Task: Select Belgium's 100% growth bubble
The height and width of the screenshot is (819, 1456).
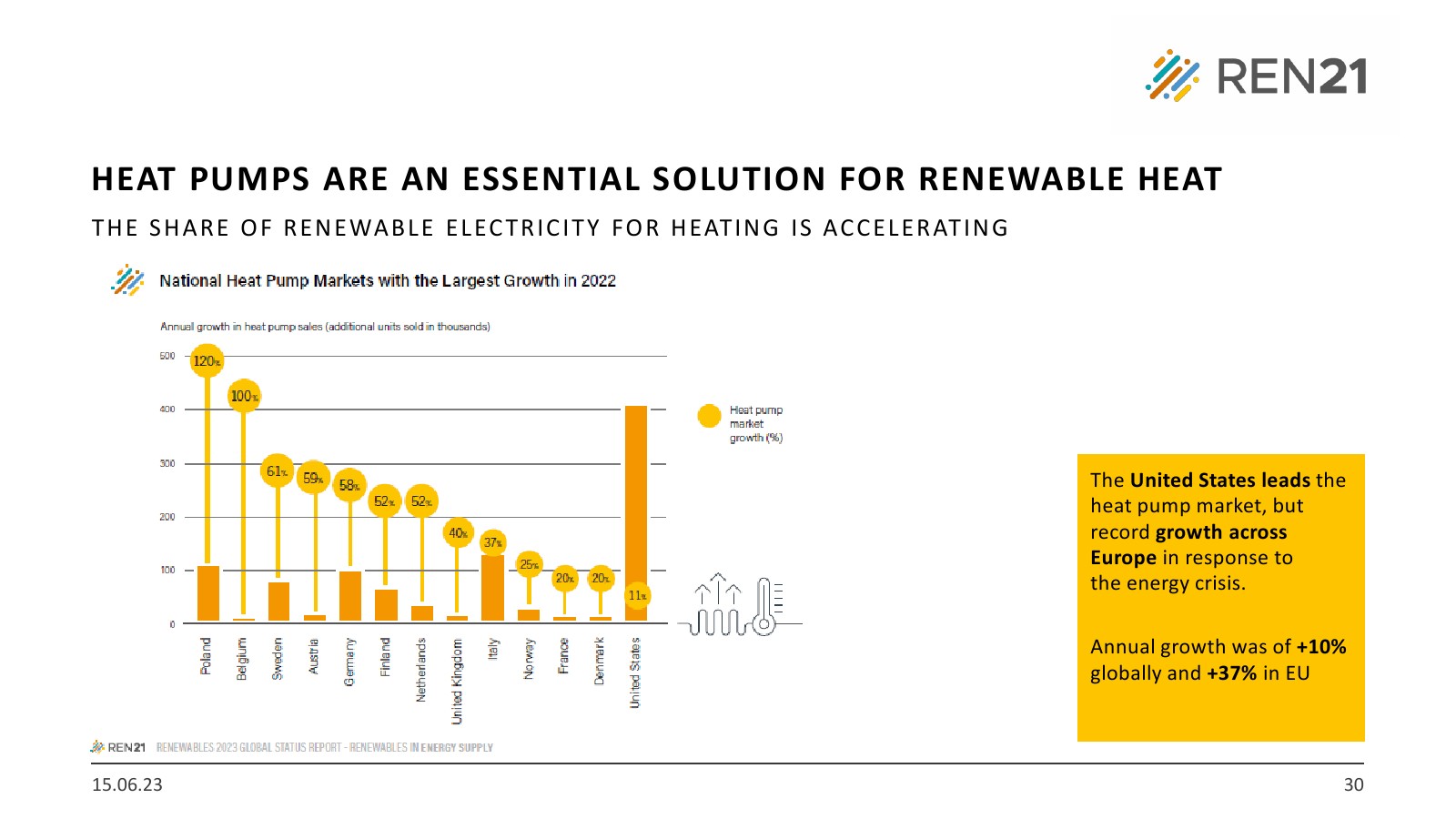Action: (x=243, y=396)
